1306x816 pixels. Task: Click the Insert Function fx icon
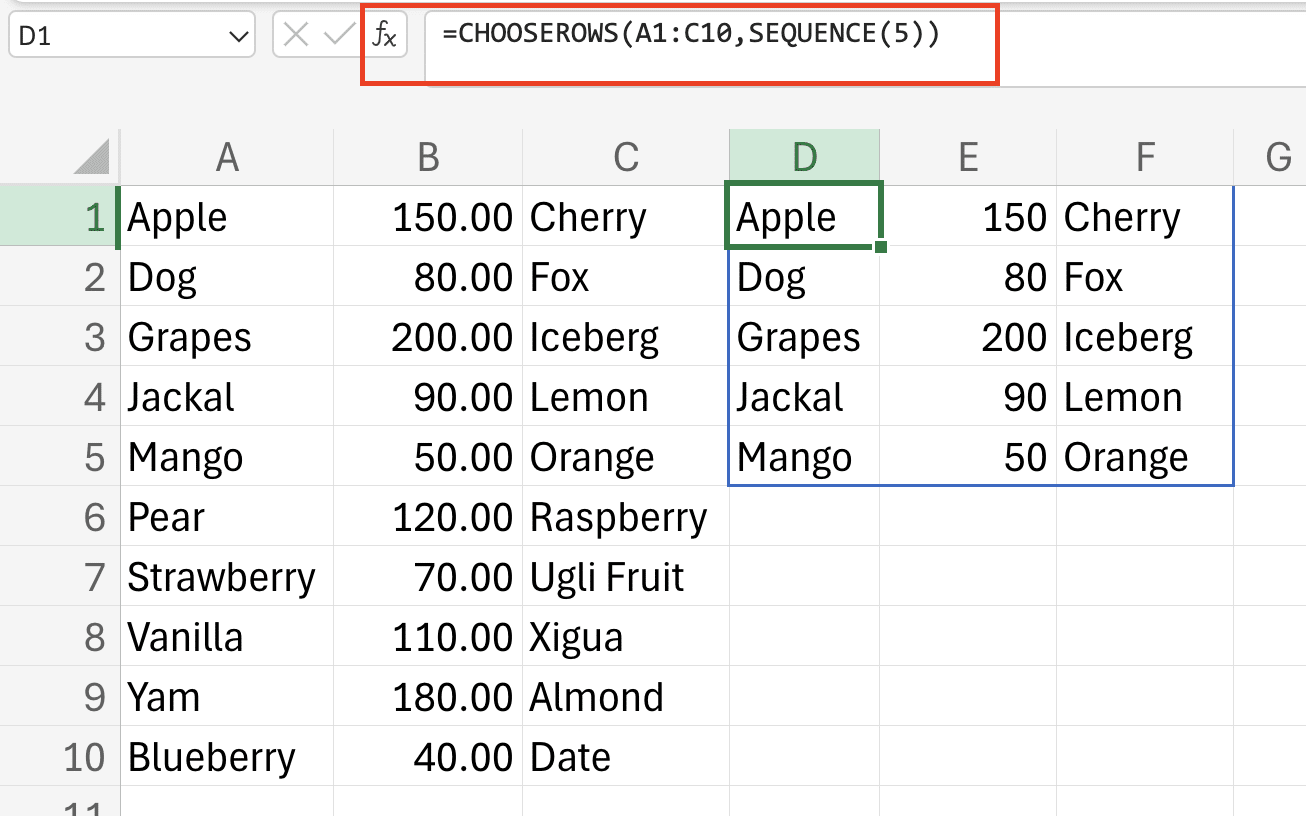coord(385,36)
